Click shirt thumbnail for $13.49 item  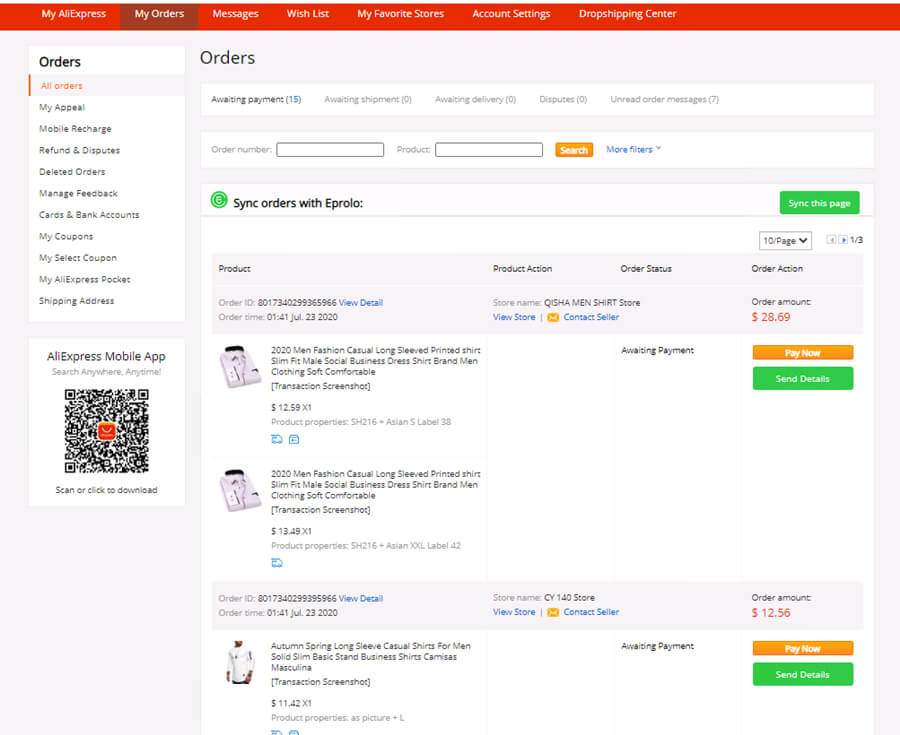[240, 491]
